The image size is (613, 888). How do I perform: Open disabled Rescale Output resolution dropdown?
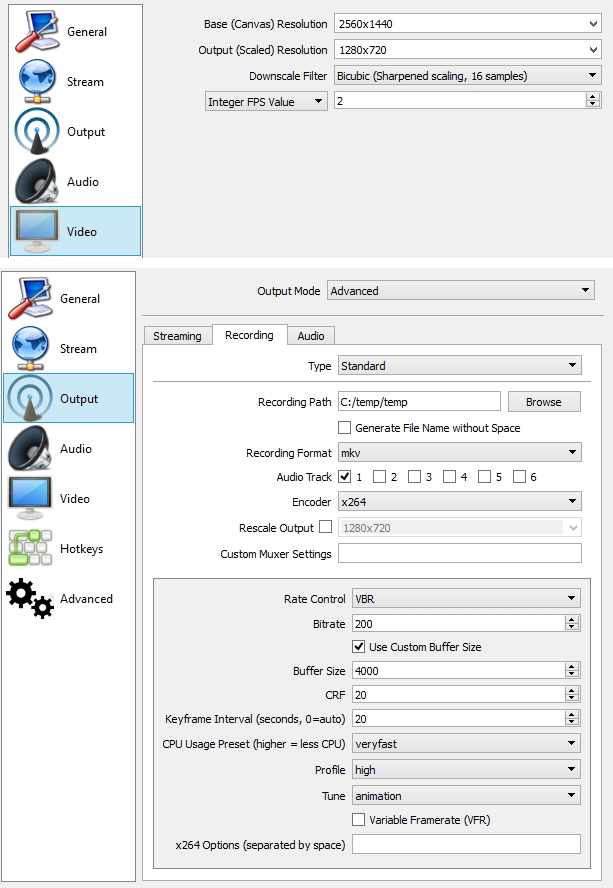pyautogui.click(x=459, y=527)
